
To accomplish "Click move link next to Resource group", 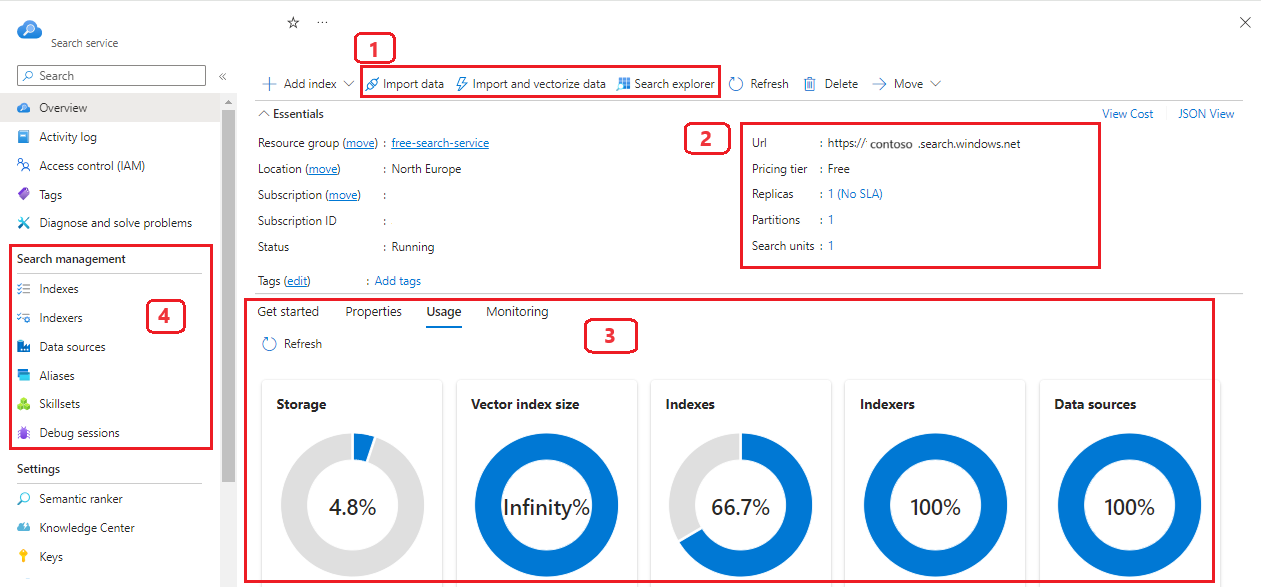I will point(359,143).
